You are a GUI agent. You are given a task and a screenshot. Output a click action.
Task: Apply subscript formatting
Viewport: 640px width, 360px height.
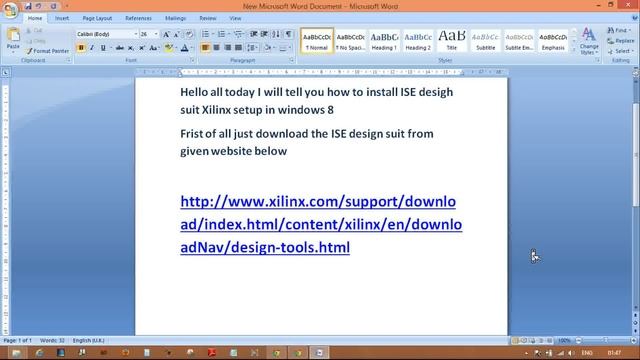[x=131, y=48]
